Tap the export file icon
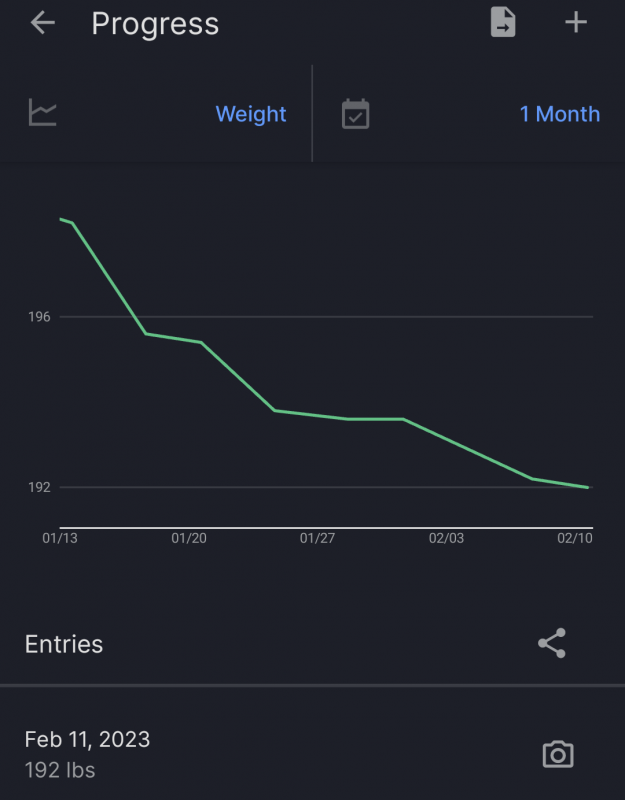 [x=503, y=23]
